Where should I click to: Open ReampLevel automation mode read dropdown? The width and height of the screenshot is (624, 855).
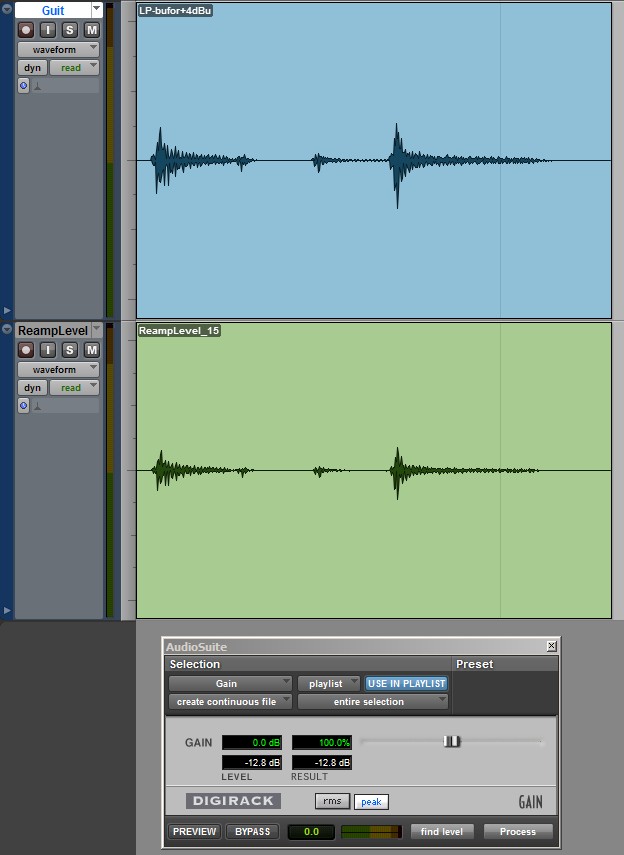pyautogui.click(x=75, y=388)
